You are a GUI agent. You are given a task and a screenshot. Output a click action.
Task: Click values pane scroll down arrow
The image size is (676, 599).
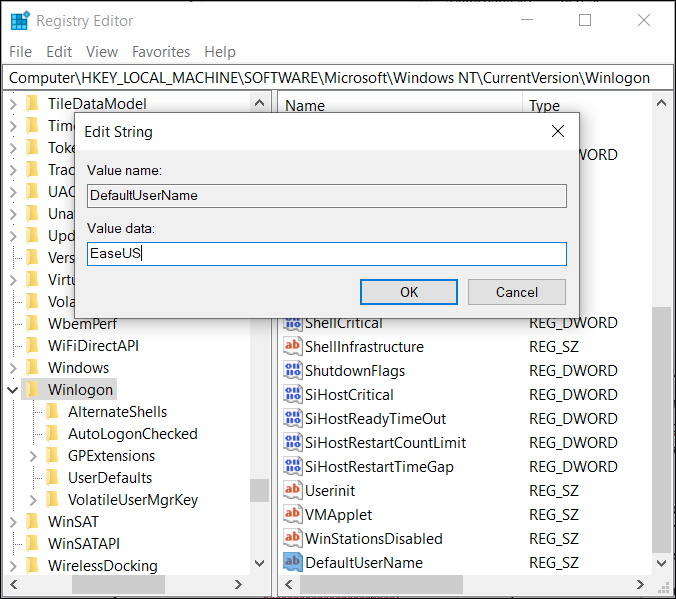661,563
